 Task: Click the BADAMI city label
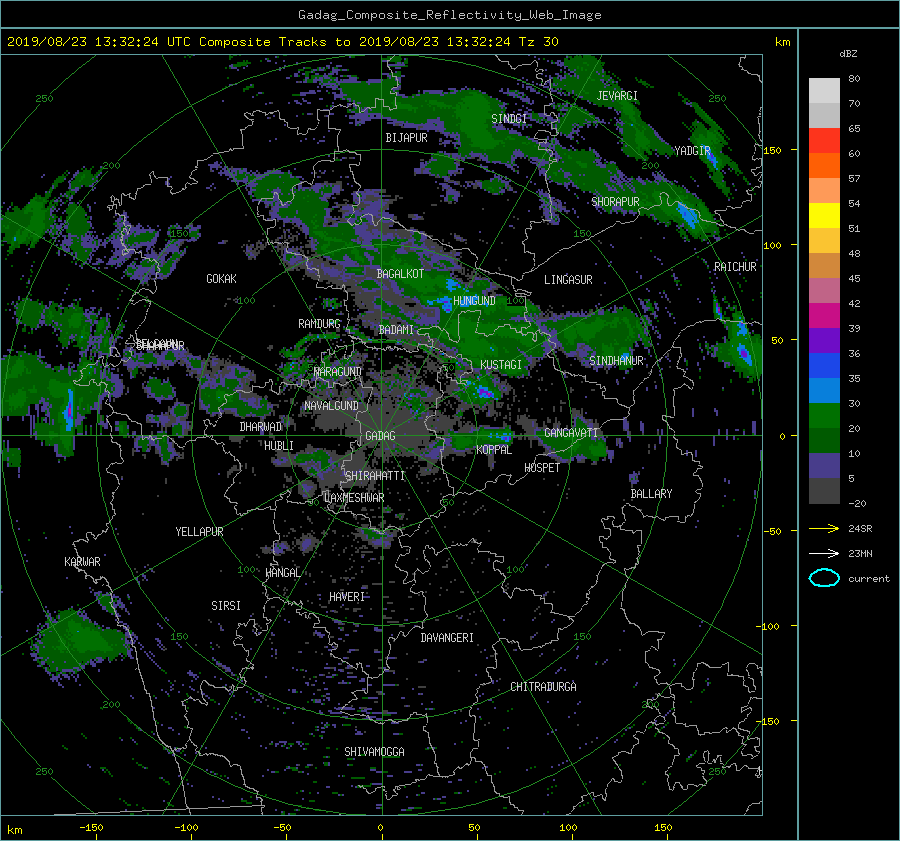pyautogui.click(x=396, y=330)
